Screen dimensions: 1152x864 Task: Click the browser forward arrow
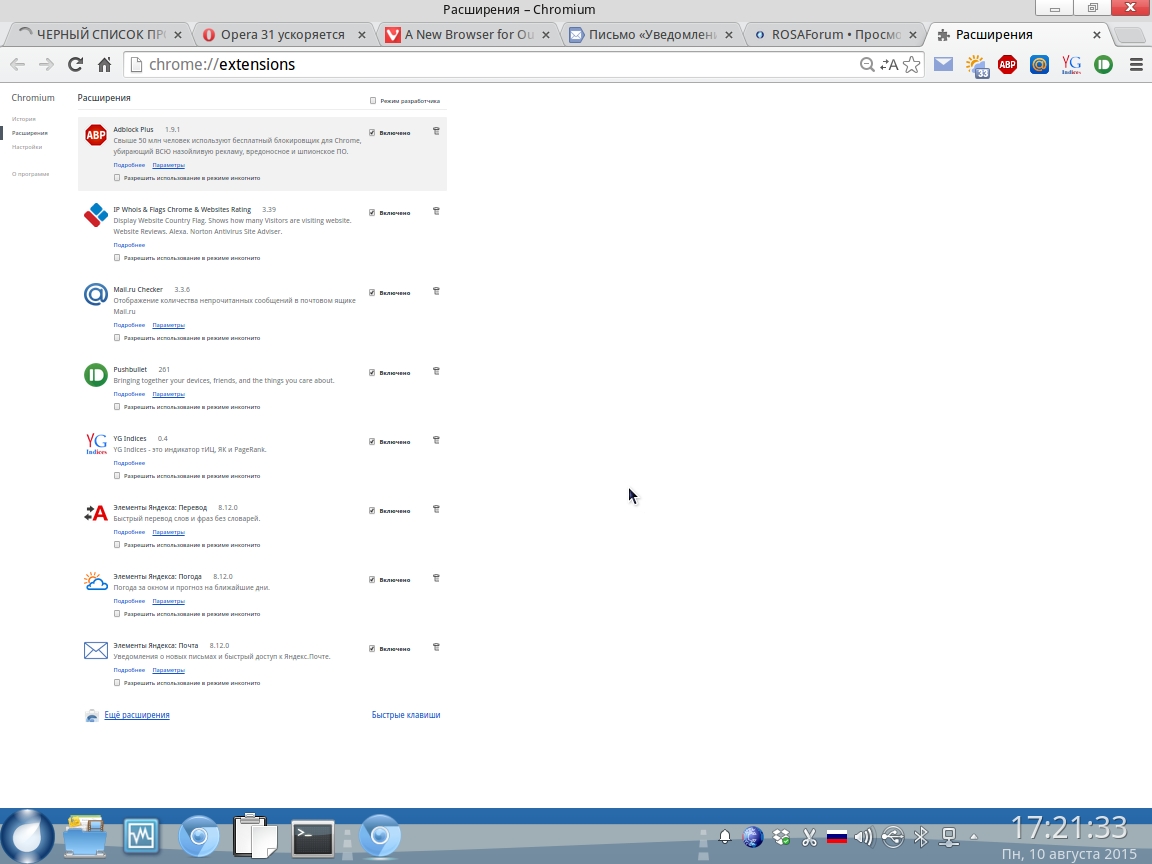point(46,65)
